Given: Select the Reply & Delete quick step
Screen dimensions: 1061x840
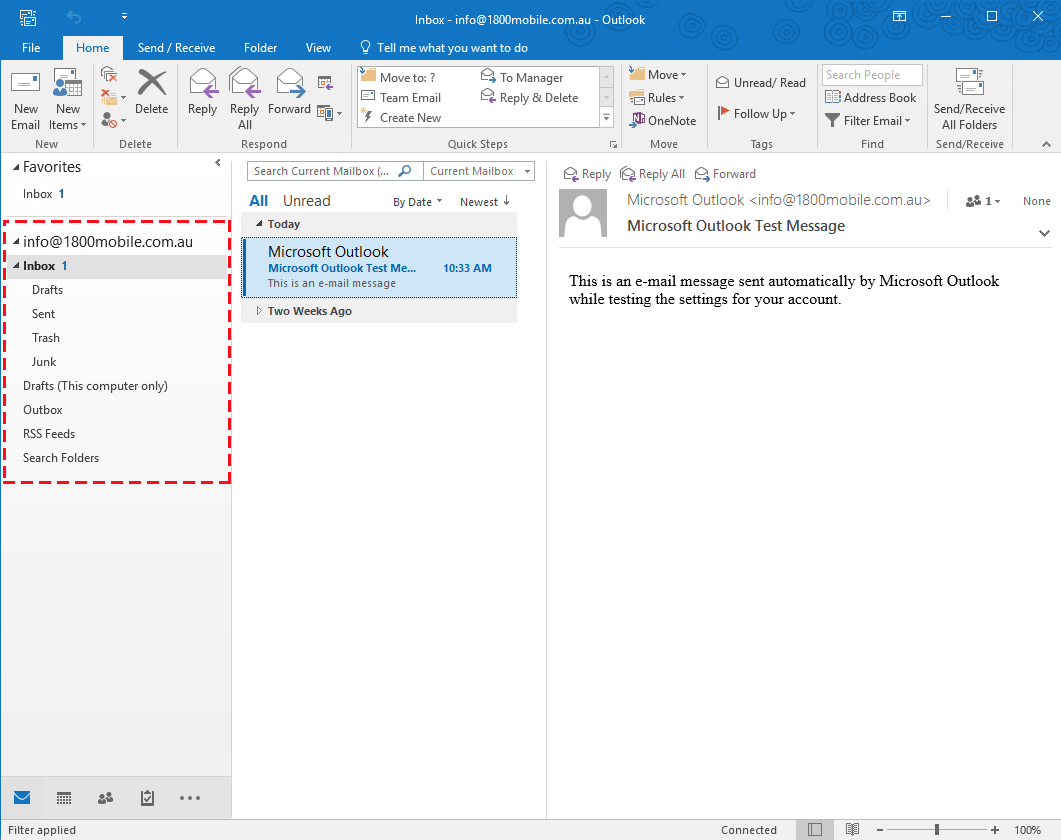Looking at the screenshot, I should 529,97.
